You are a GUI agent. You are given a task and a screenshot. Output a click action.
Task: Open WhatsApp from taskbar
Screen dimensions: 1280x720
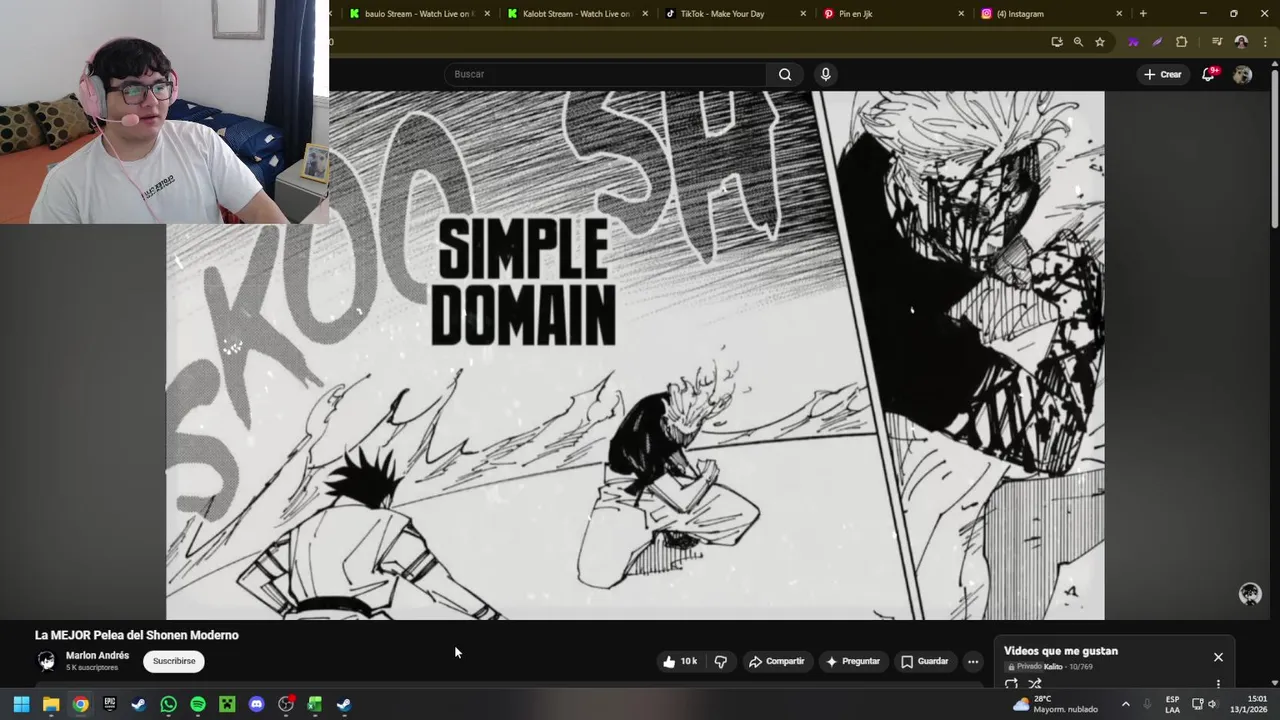click(x=168, y=705)
